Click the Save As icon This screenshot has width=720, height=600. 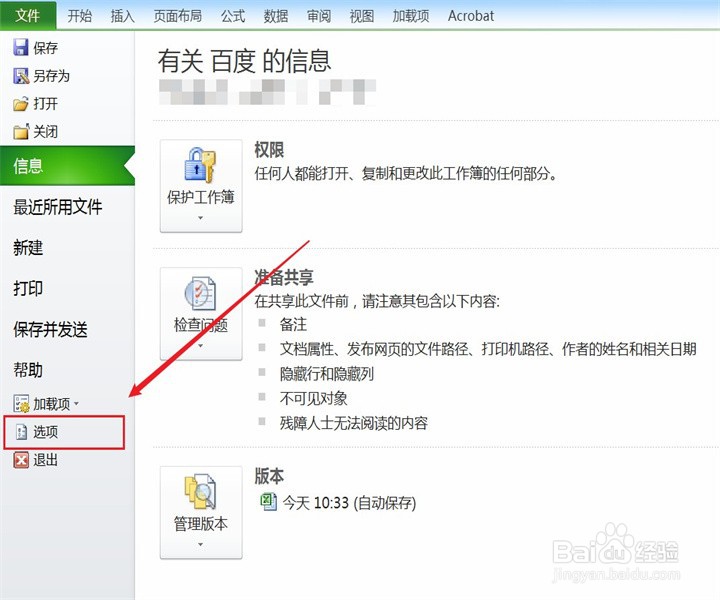click(21, 76)
